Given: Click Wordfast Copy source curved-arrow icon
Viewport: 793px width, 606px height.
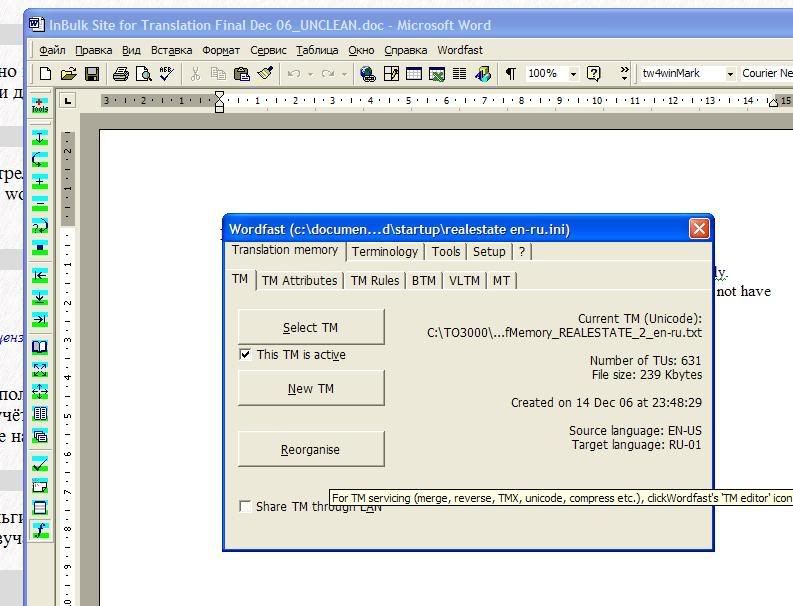Looking at the screenshot, I should point(40,159).
